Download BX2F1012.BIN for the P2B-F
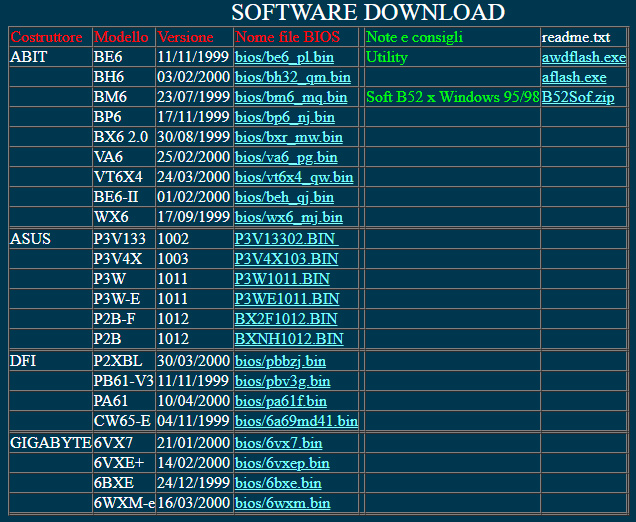The width and height of the screenshot is (636, 522). [x=285, y=318]
